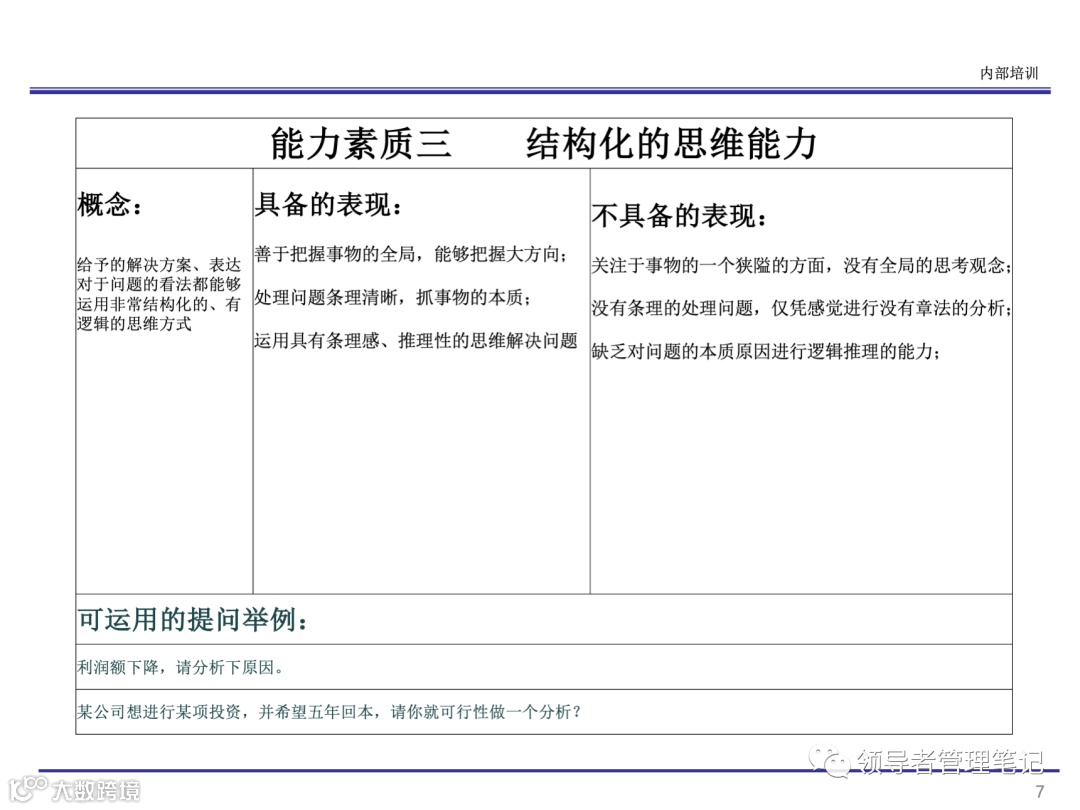Click the row '某公司想进行某项投资...'
1080x810 pixels.
click(544, 712)
